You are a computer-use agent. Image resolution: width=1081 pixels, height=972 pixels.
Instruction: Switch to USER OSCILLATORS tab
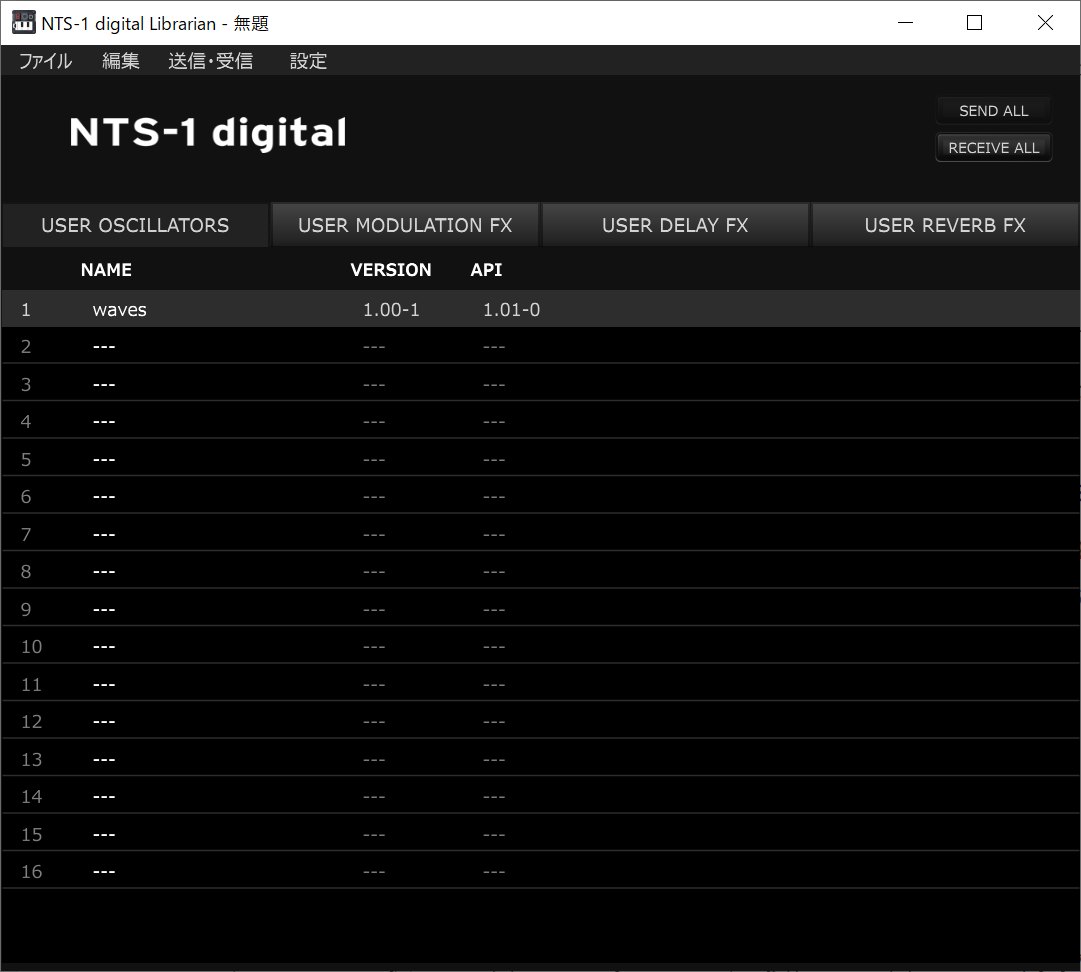[135, 225]
